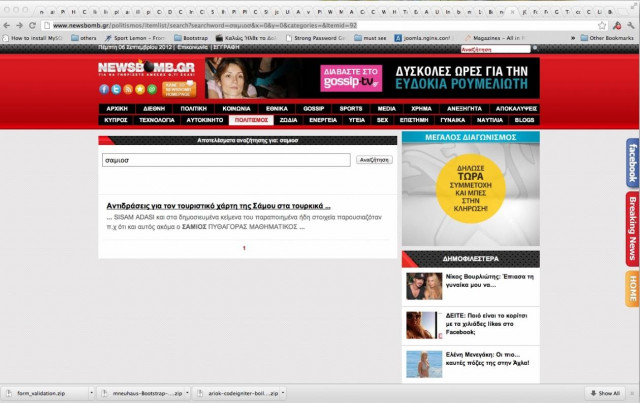Open the GOSSIP menu item
This screenshot has width=640, height=403.
click(x=313, y=108)
